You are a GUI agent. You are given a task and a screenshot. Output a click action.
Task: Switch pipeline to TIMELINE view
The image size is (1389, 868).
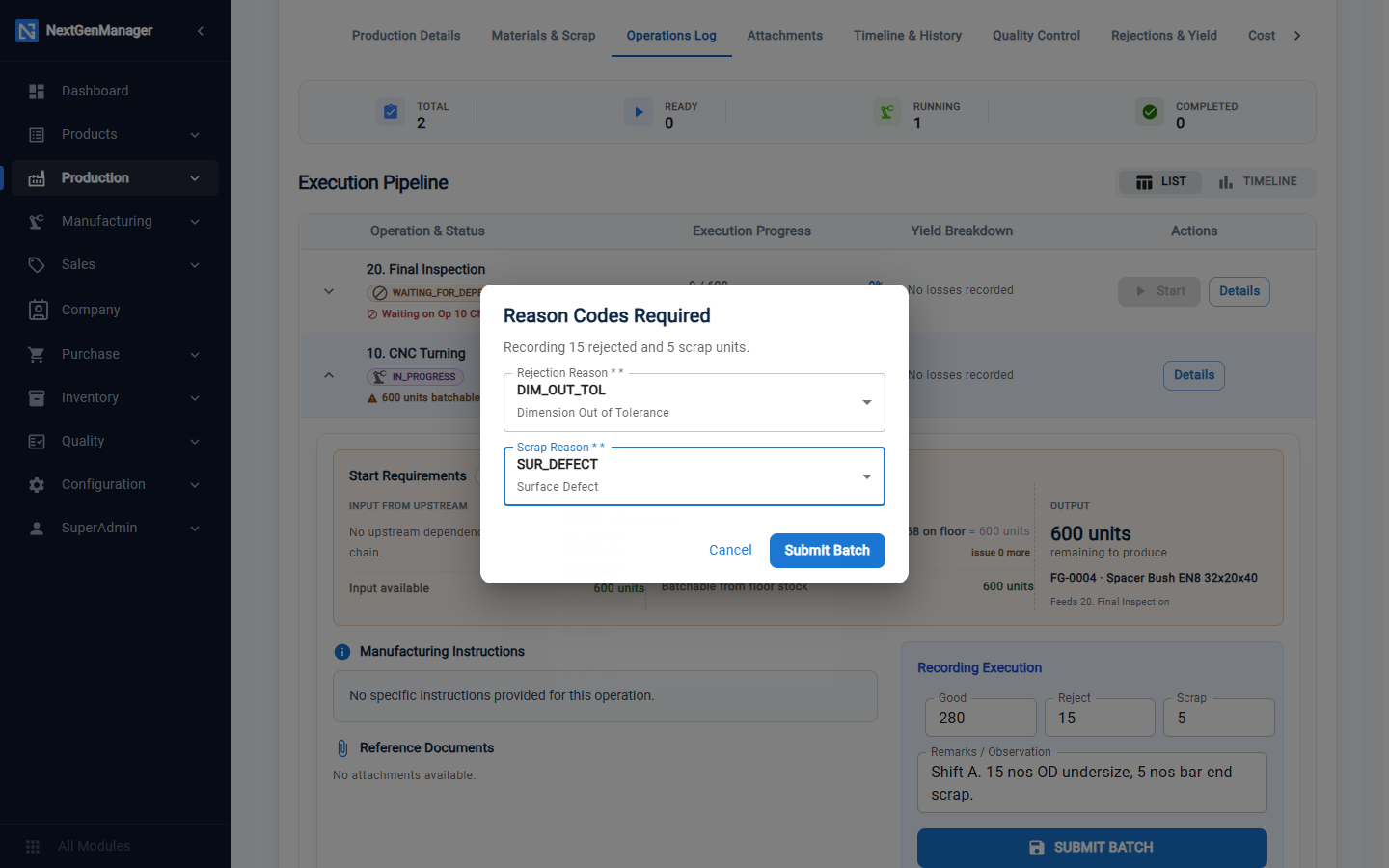(x=1258, y=182)
